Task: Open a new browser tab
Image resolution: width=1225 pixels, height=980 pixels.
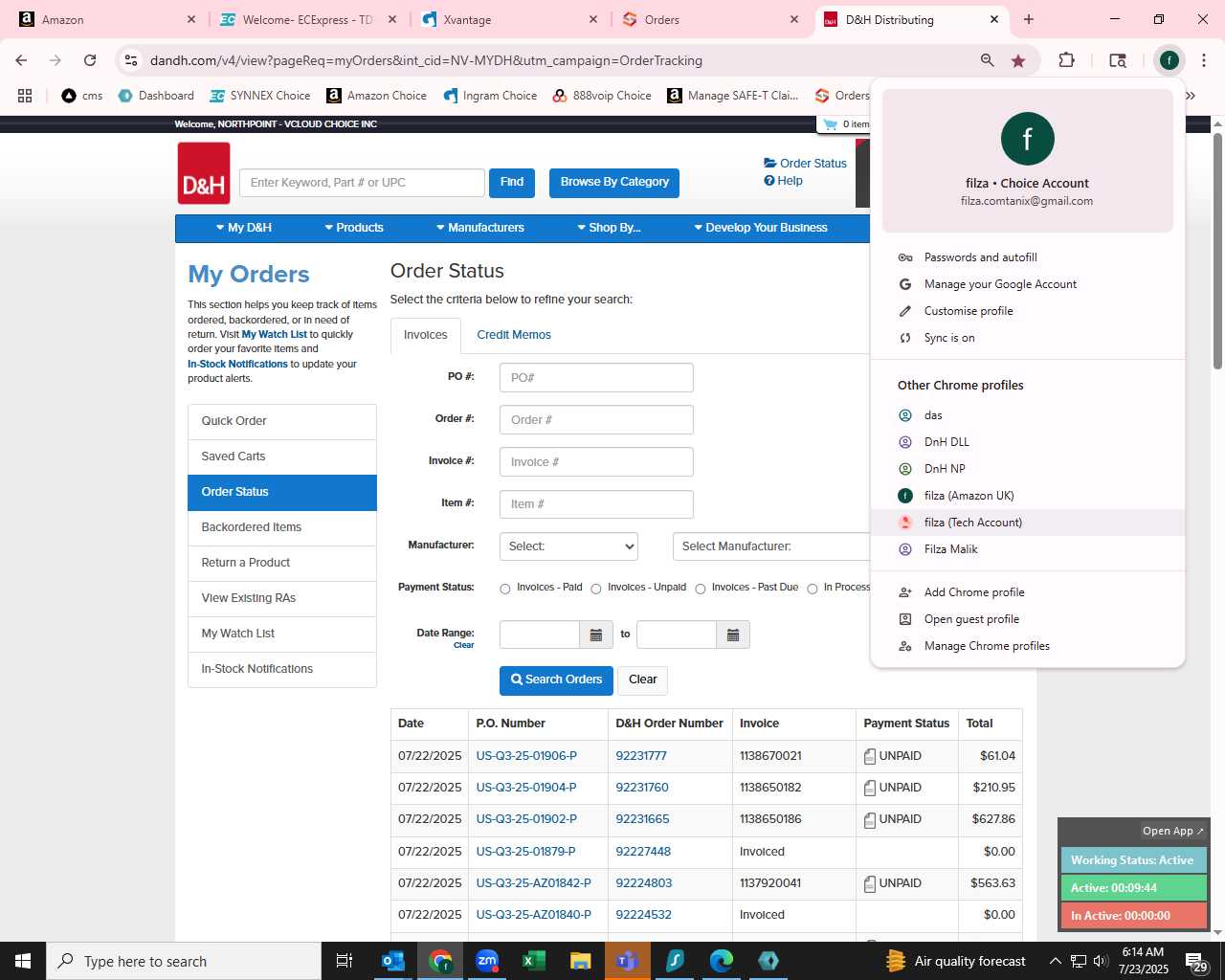Action: coord(1029,19)
